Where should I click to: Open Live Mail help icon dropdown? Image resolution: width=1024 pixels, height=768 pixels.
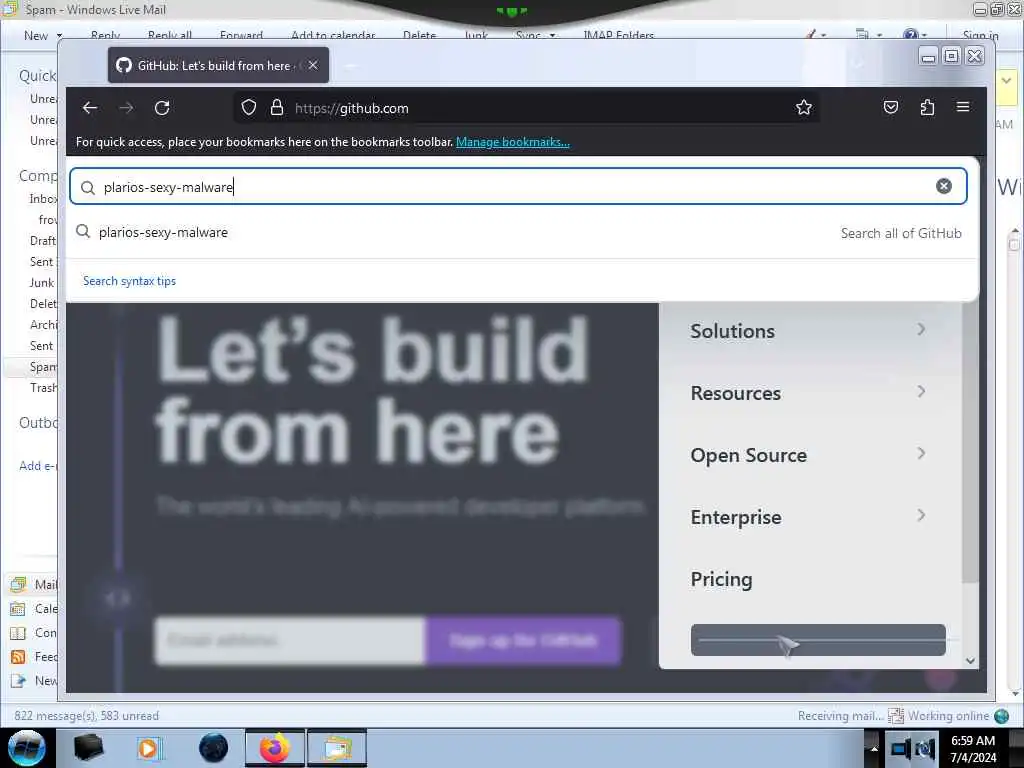914,35
